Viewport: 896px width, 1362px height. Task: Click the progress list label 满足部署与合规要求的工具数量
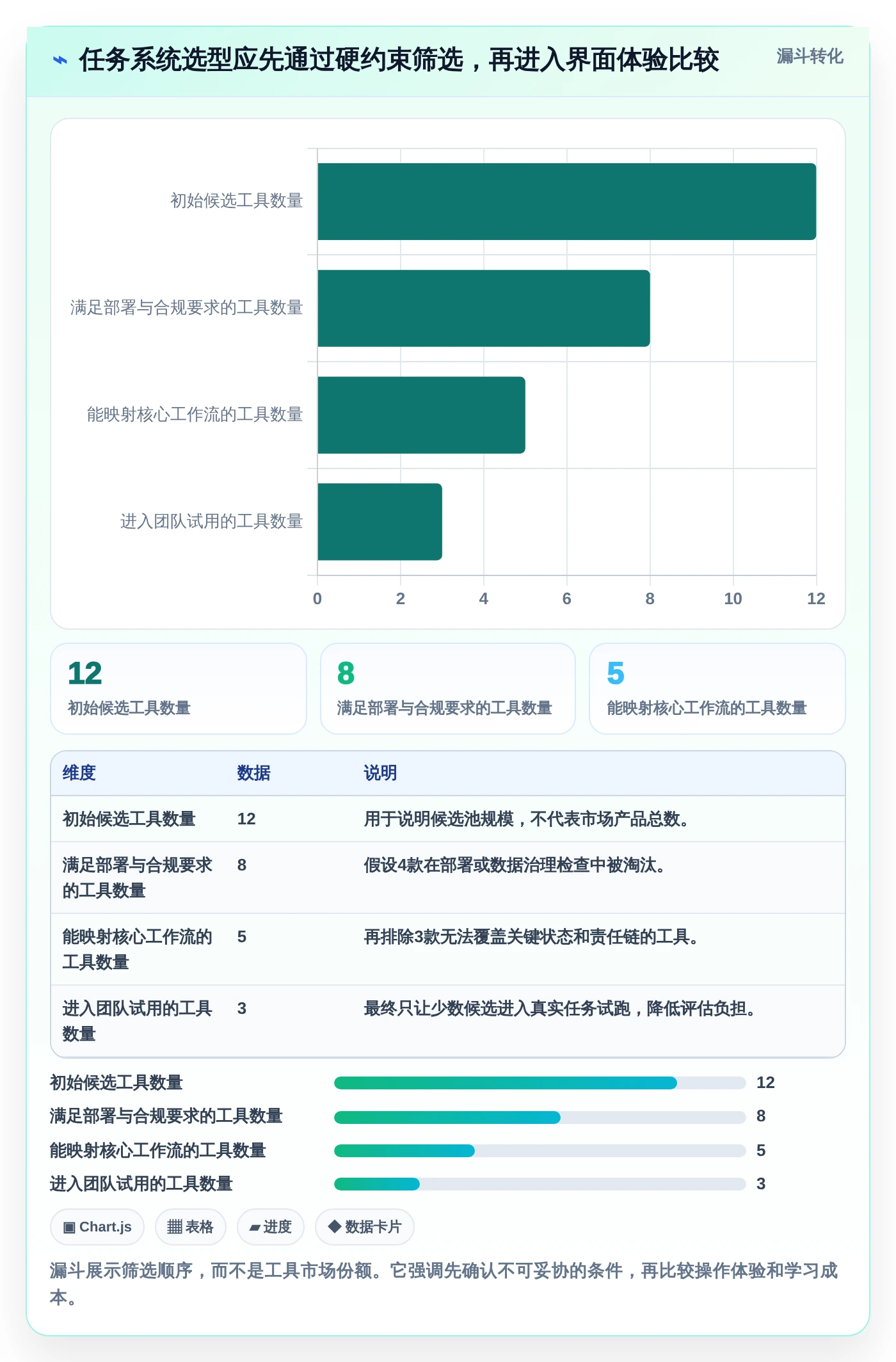tap(166, 1116)
